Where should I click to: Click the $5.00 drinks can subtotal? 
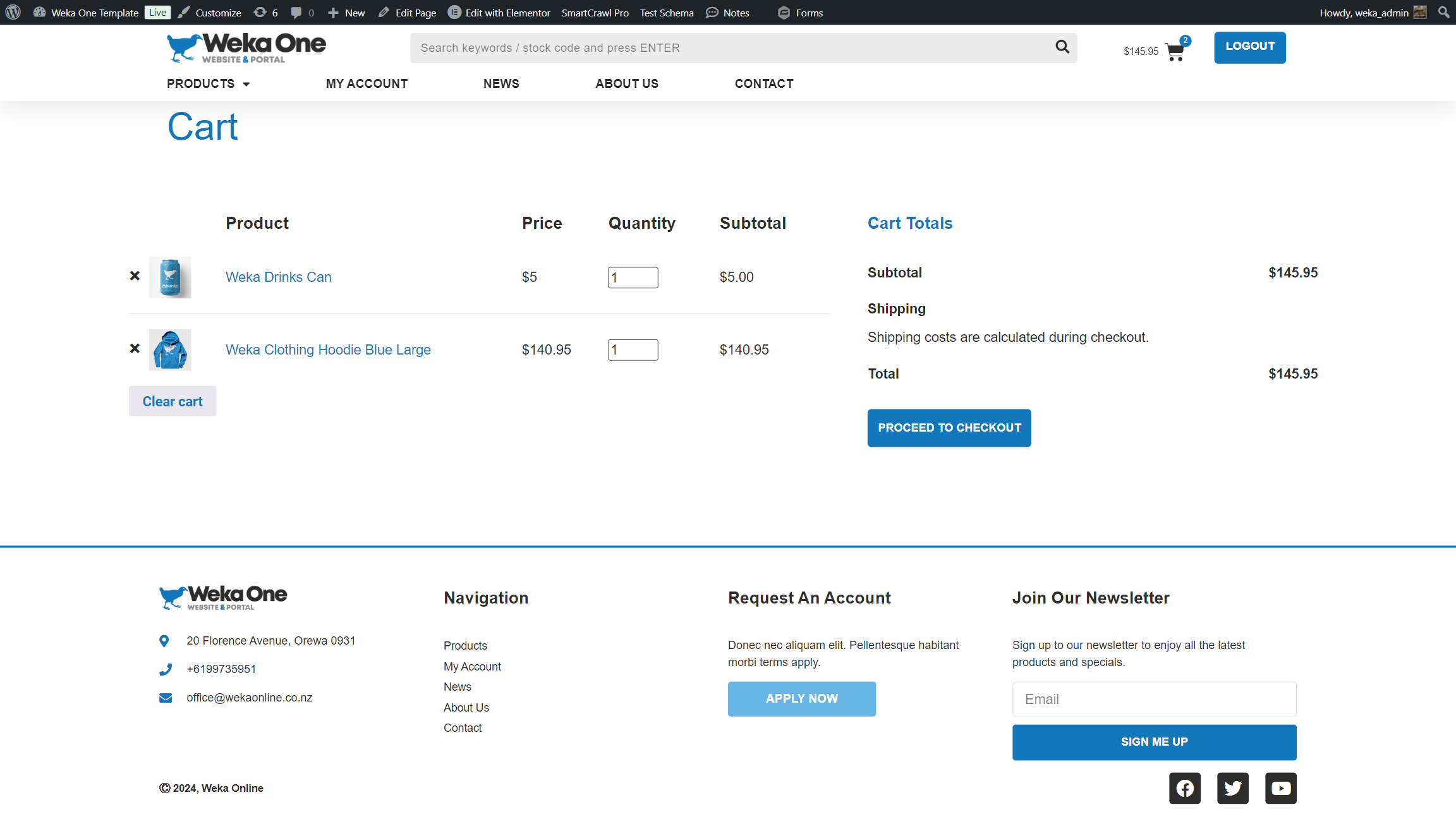point(737,277)
